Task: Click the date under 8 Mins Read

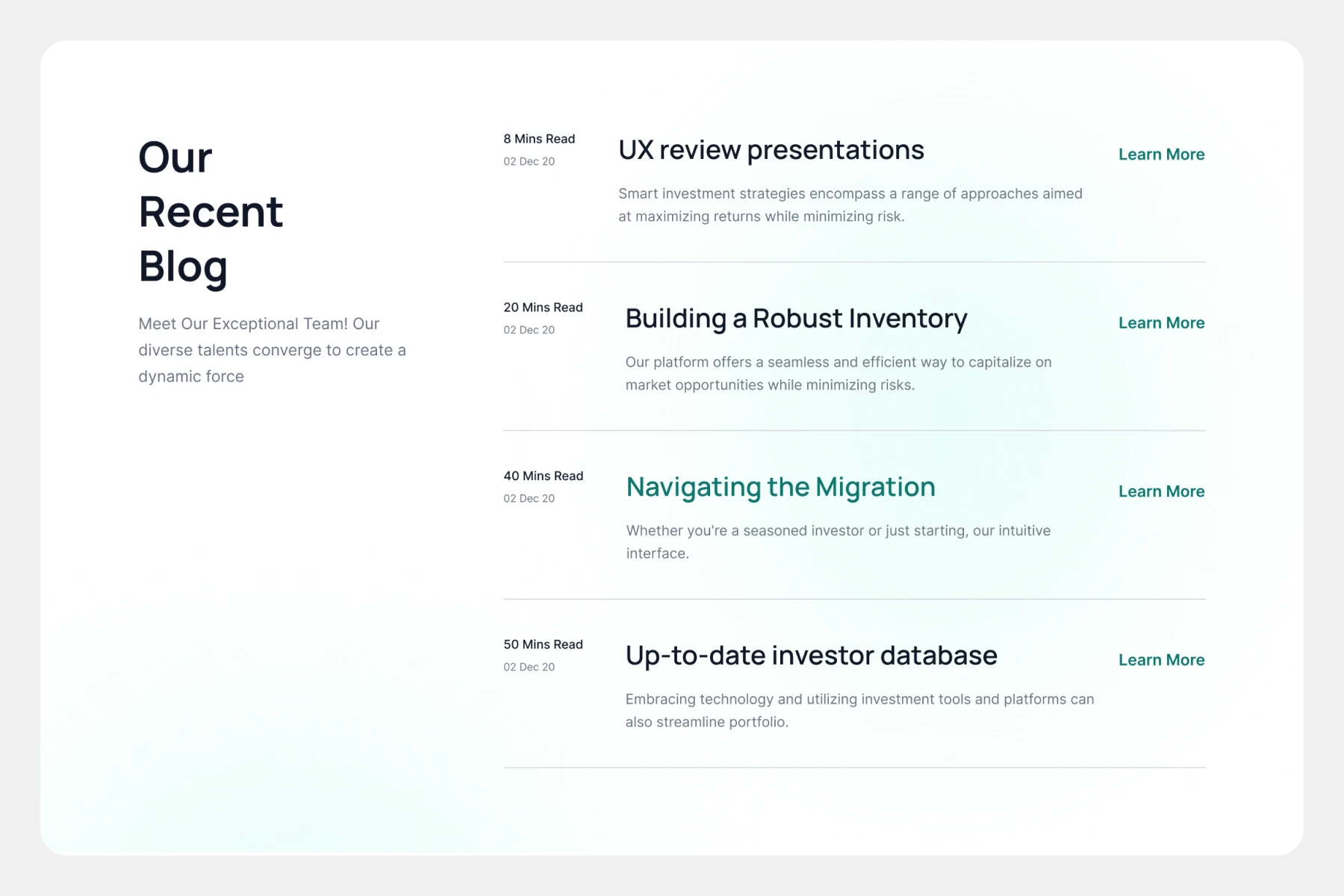Action: click(x=529, y=161)
